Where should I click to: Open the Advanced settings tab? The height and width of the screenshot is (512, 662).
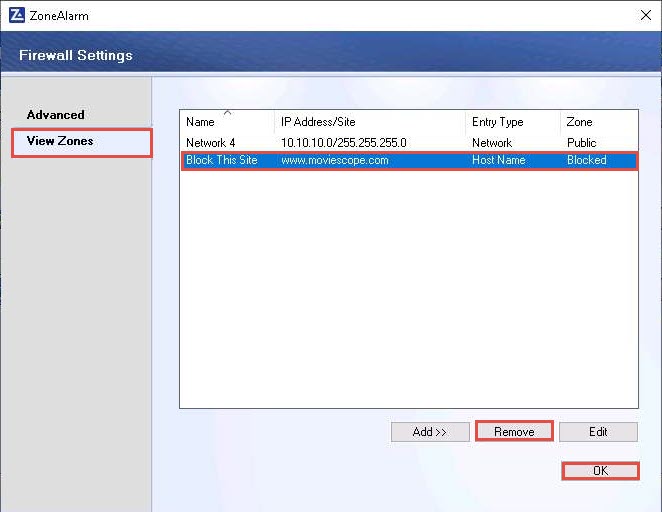pos(55,115)
